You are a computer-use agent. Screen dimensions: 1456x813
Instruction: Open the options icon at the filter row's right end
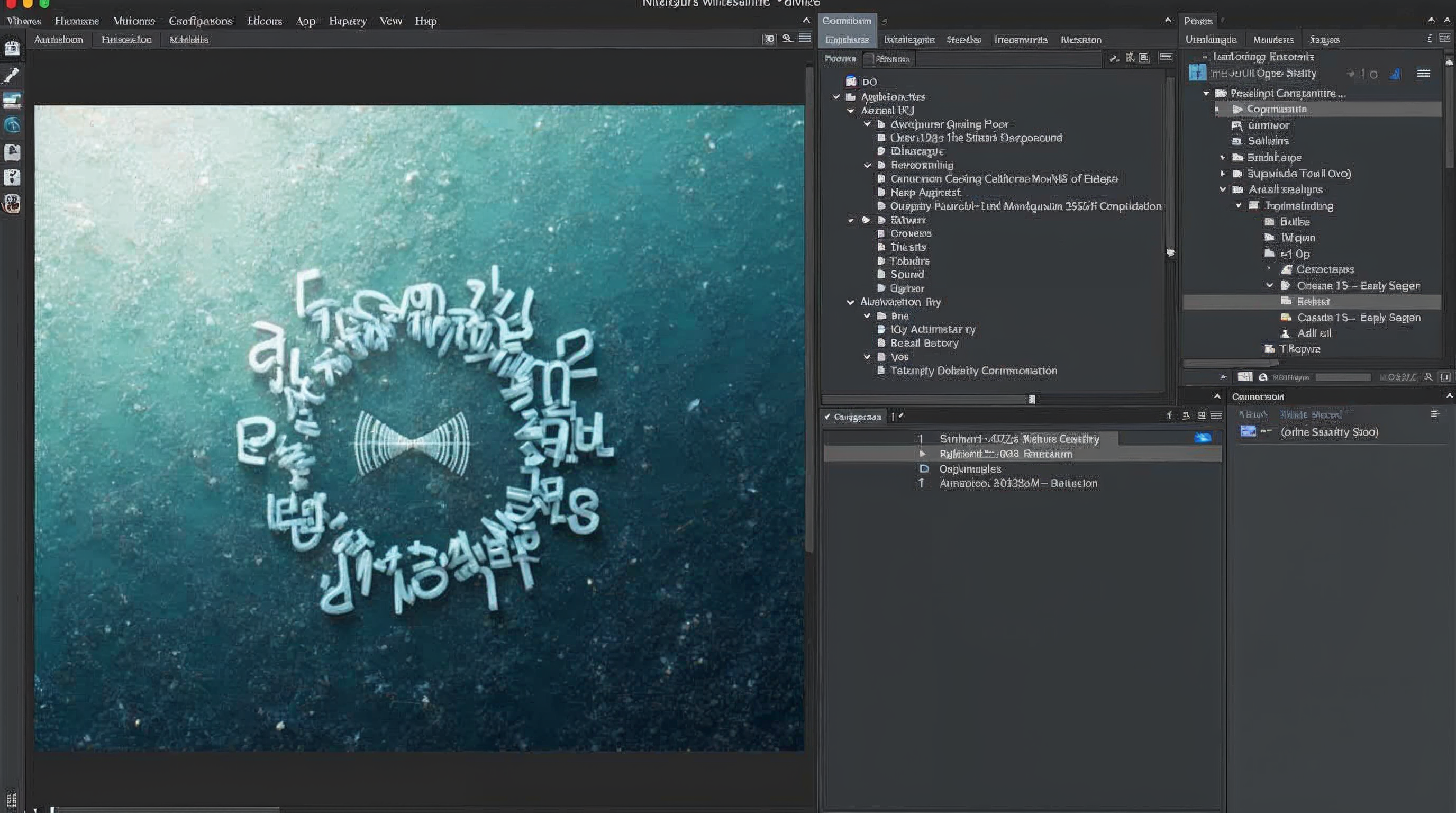(x=1166, y=57)
